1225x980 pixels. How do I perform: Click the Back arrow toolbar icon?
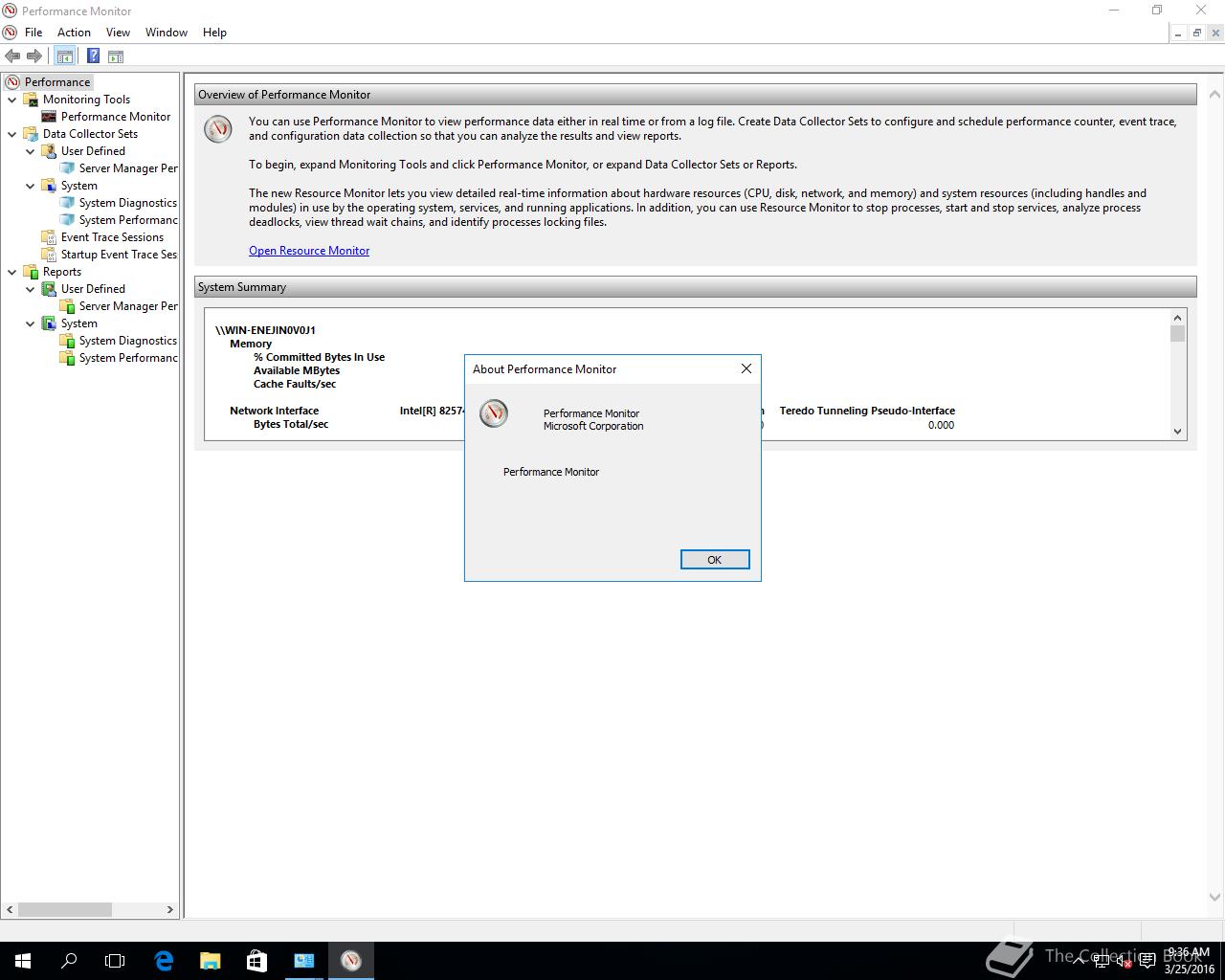(x=12, y=56)
